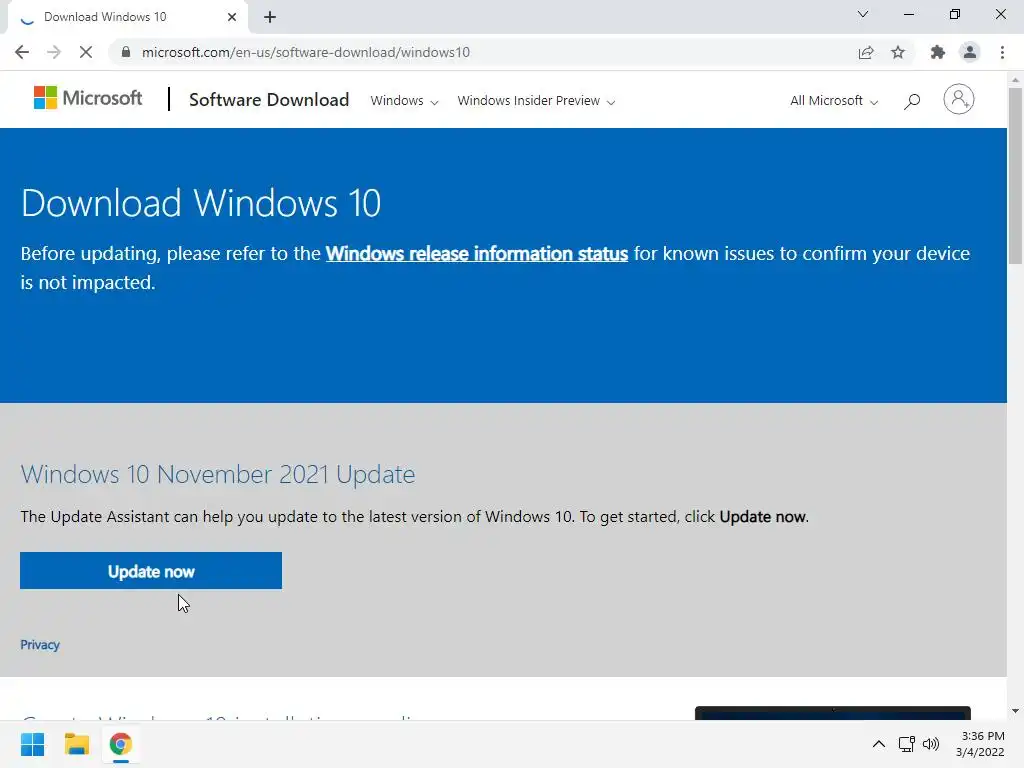Click the taskbar clock showing 3:36 PM
Viewport: 1024px width, 768px height.
[980, 744]
